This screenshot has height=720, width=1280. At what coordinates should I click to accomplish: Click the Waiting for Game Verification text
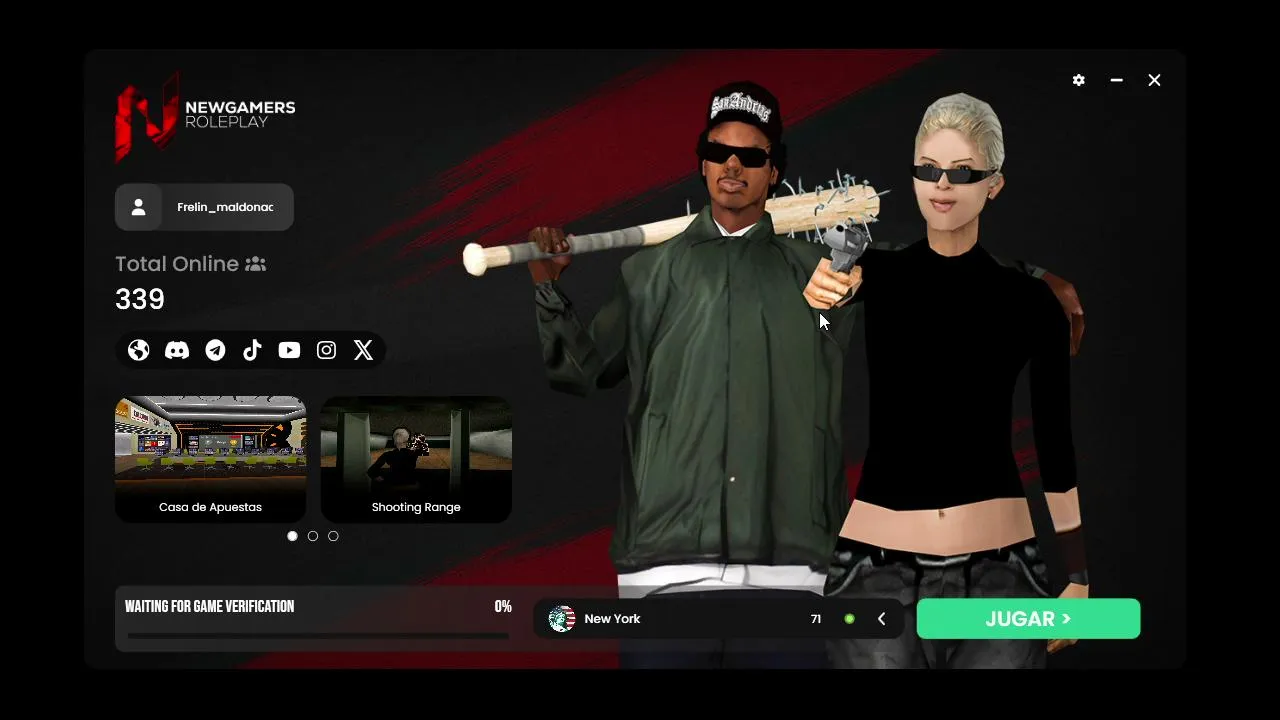209,607
